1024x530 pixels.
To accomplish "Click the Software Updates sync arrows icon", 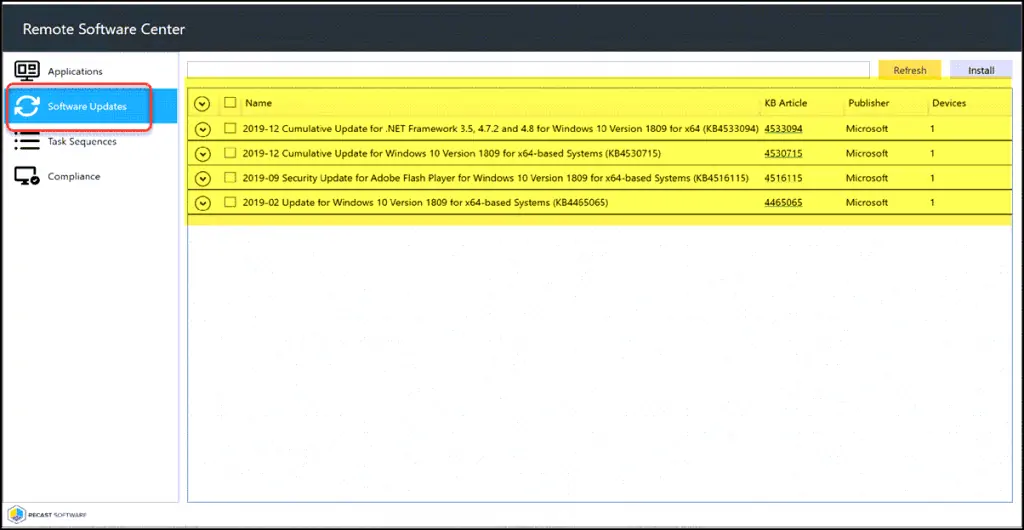I will tap(27, 106).
